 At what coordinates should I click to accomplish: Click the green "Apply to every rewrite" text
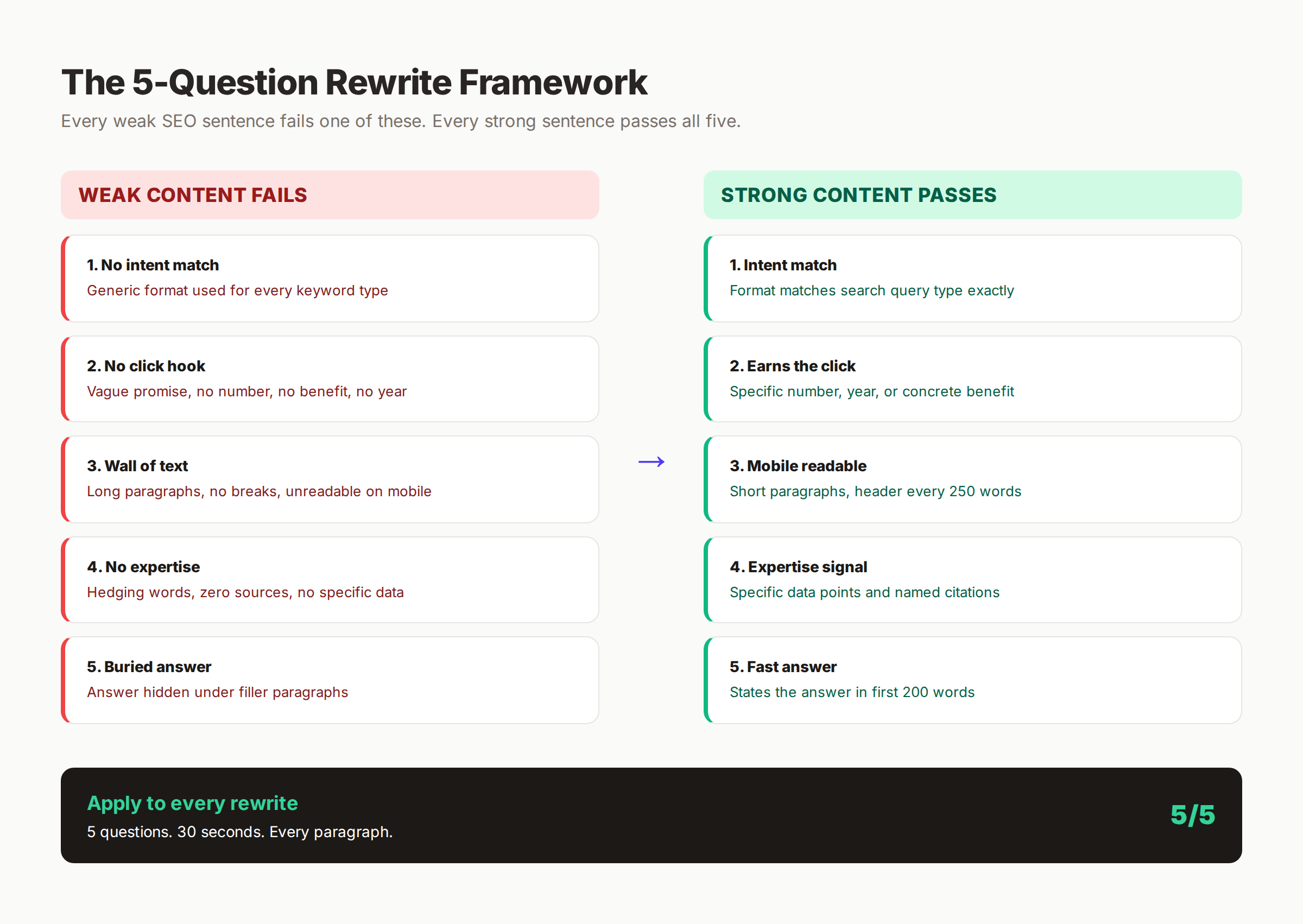[192, 803]
